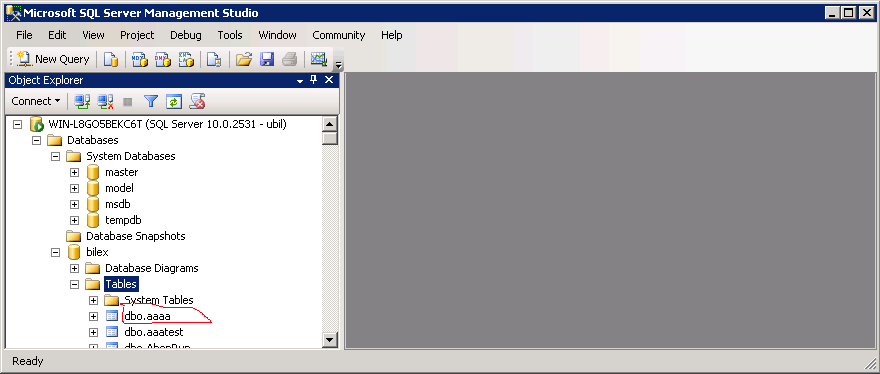
Task: Toggle the Object Explorer auto-hide pin
Action: pyautogui.click(x=314, y=80)
